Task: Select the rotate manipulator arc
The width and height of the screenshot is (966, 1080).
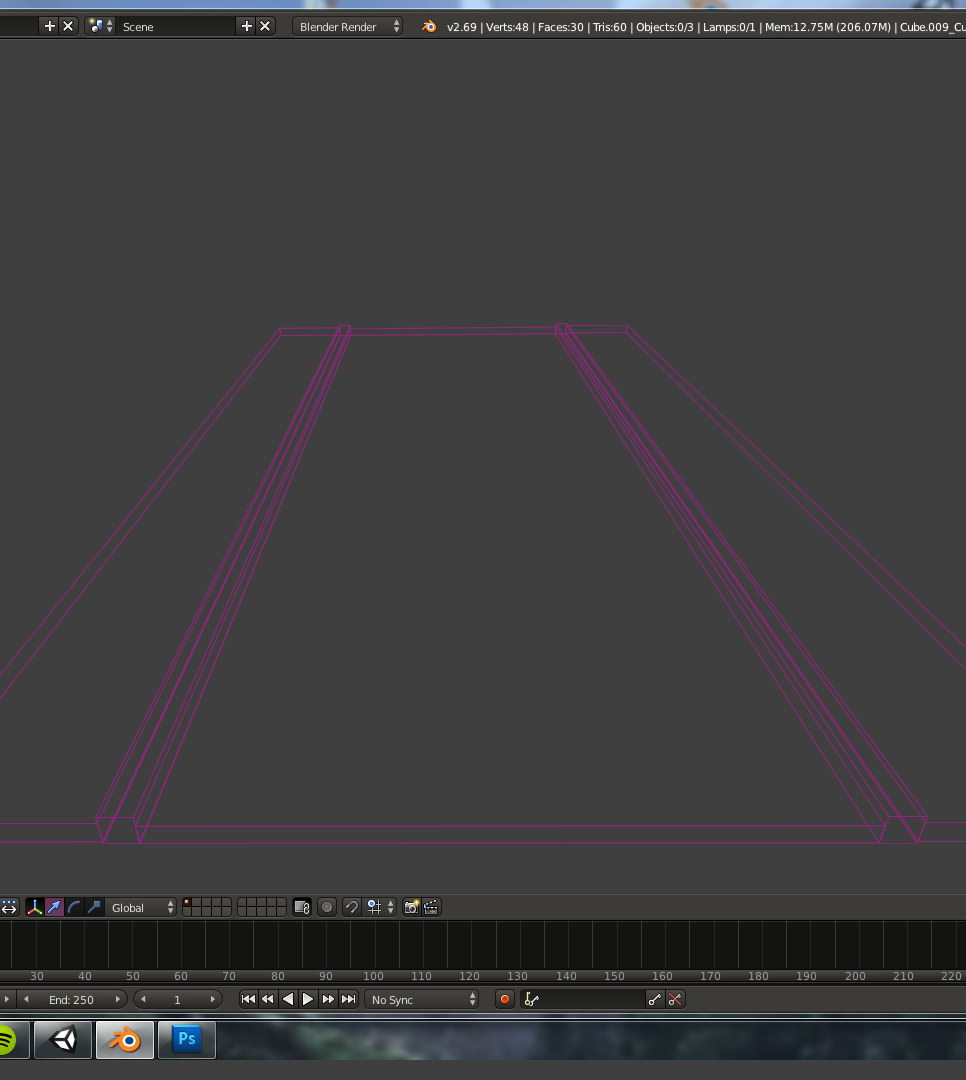Action: tap(74, 907)
